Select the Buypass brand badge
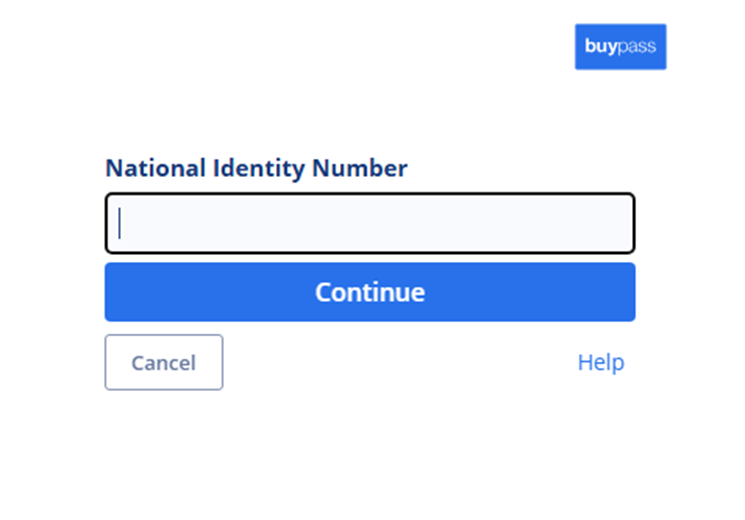Viewport: 745px width, 520px height. [620, 47]
